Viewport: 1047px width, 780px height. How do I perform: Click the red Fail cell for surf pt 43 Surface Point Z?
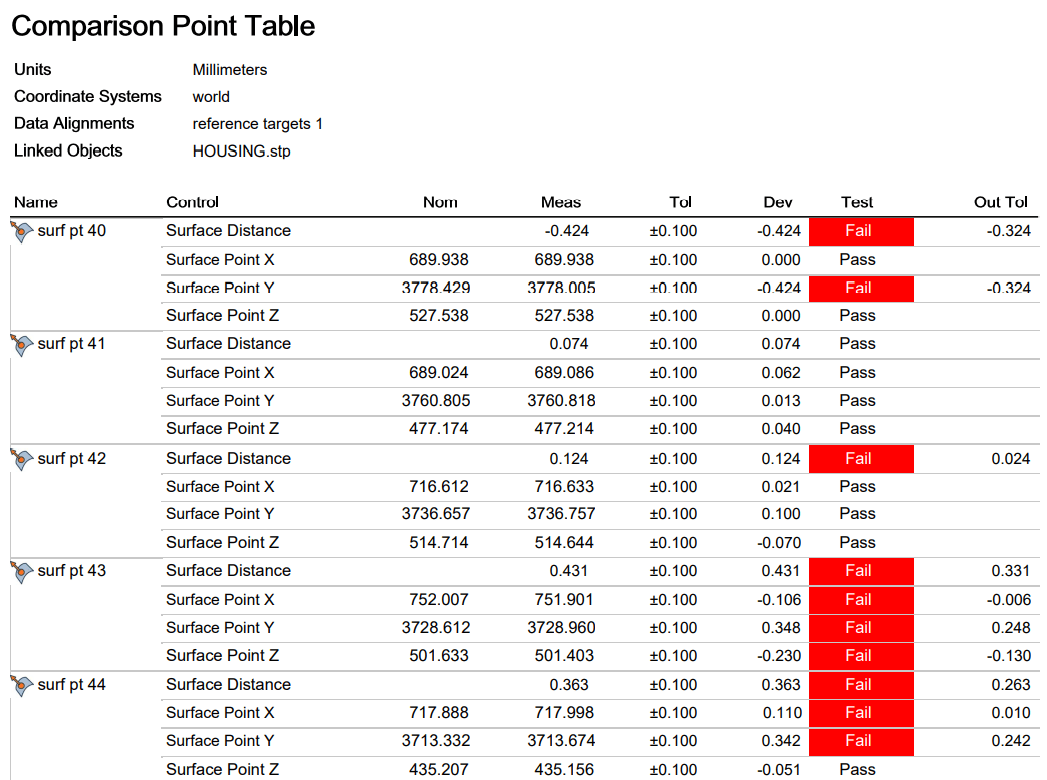[x=861, y=656]
